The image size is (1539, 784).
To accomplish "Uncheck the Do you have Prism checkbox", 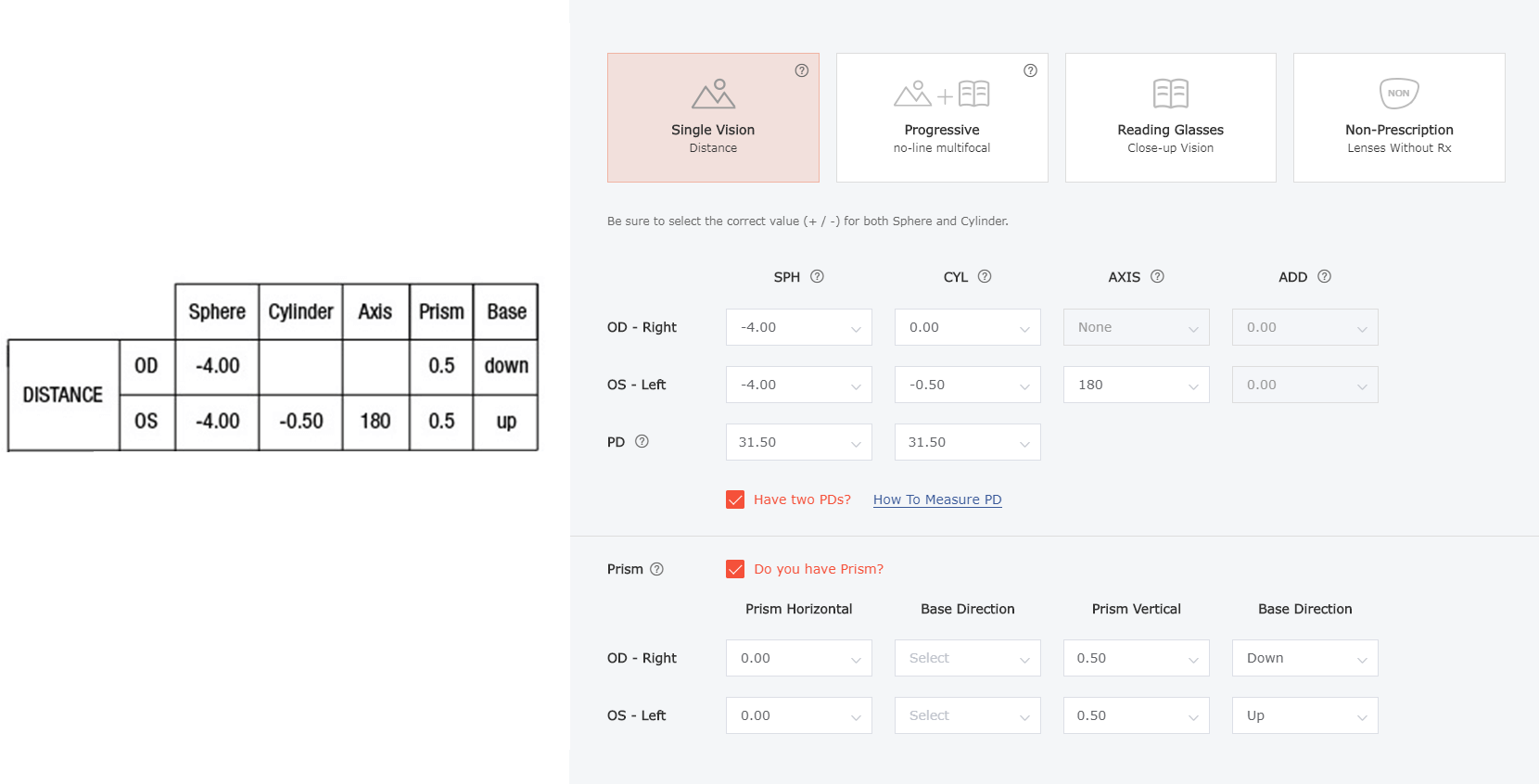I will click(x=735, y=569).
